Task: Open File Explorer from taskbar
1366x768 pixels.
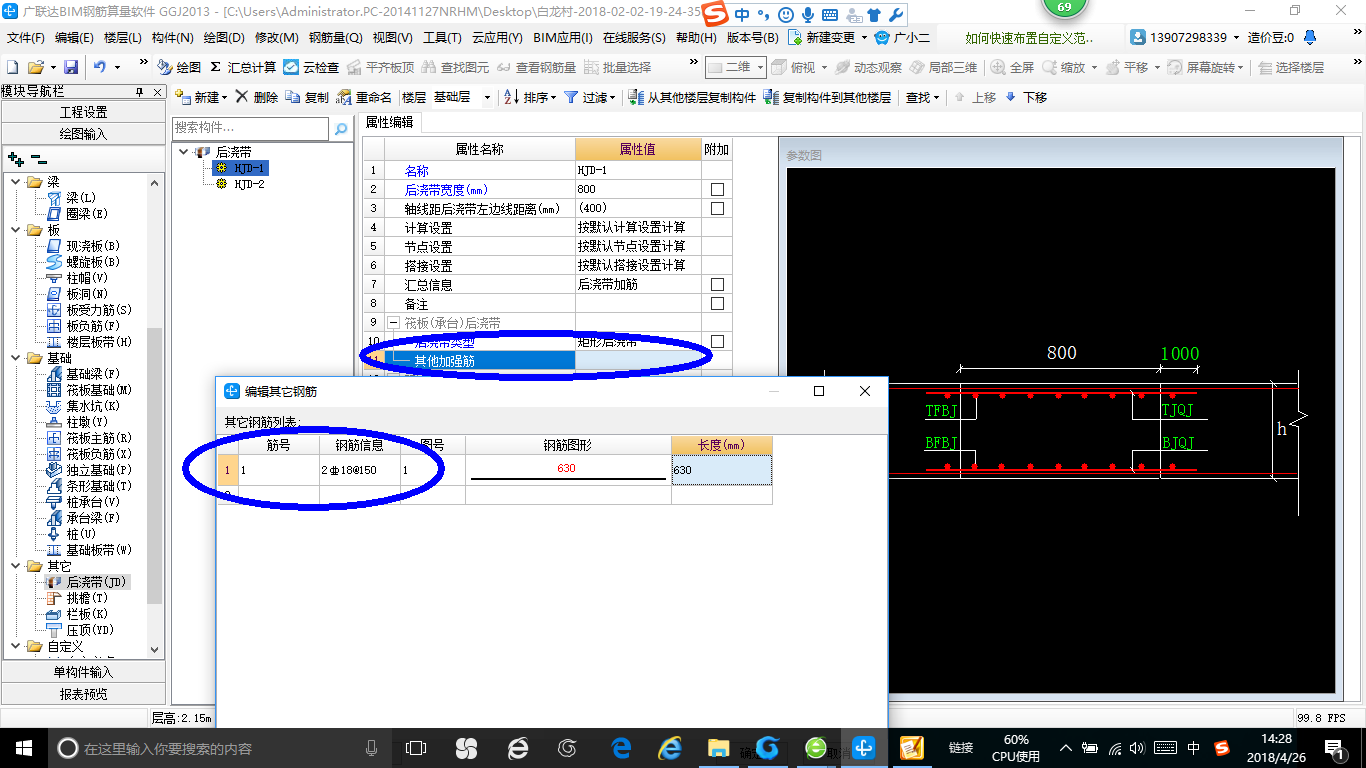Action: coord(718,747)
